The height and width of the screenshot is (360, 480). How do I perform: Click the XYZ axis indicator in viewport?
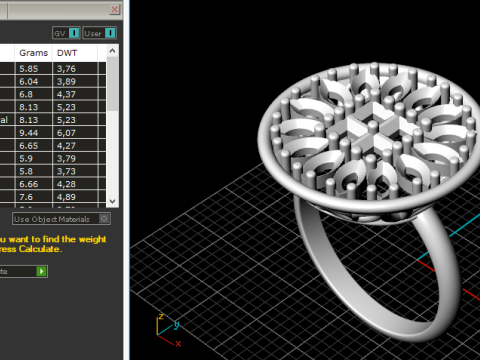[169, 330]
